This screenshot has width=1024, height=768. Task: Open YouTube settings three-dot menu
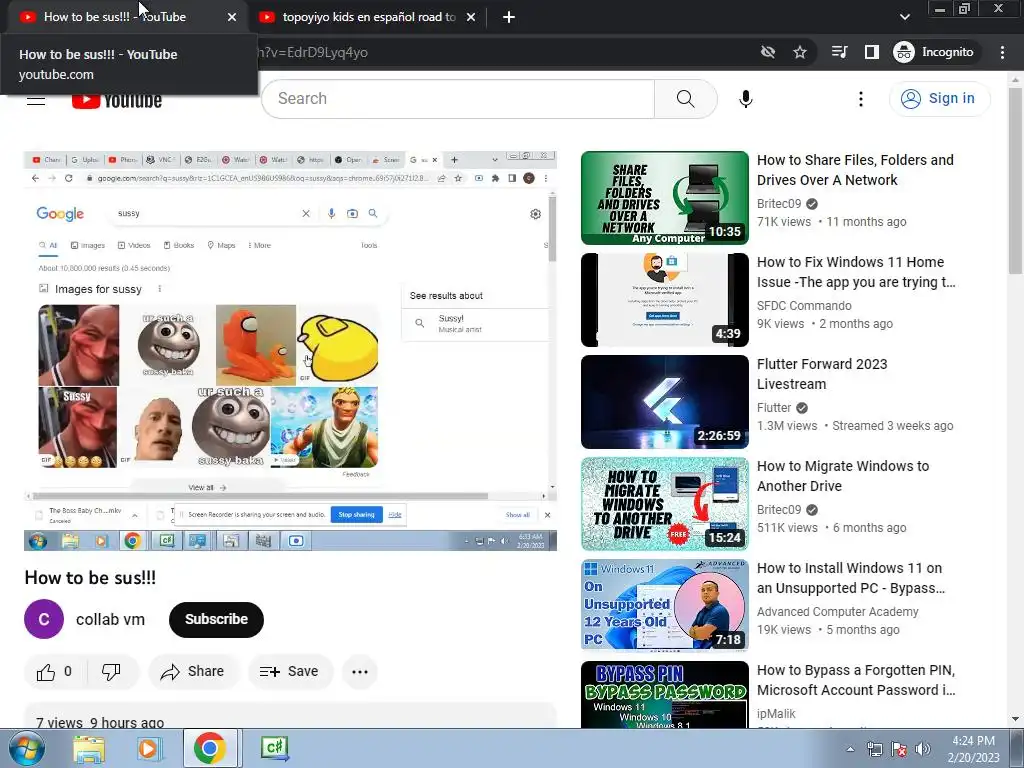(x=861, y=99)
